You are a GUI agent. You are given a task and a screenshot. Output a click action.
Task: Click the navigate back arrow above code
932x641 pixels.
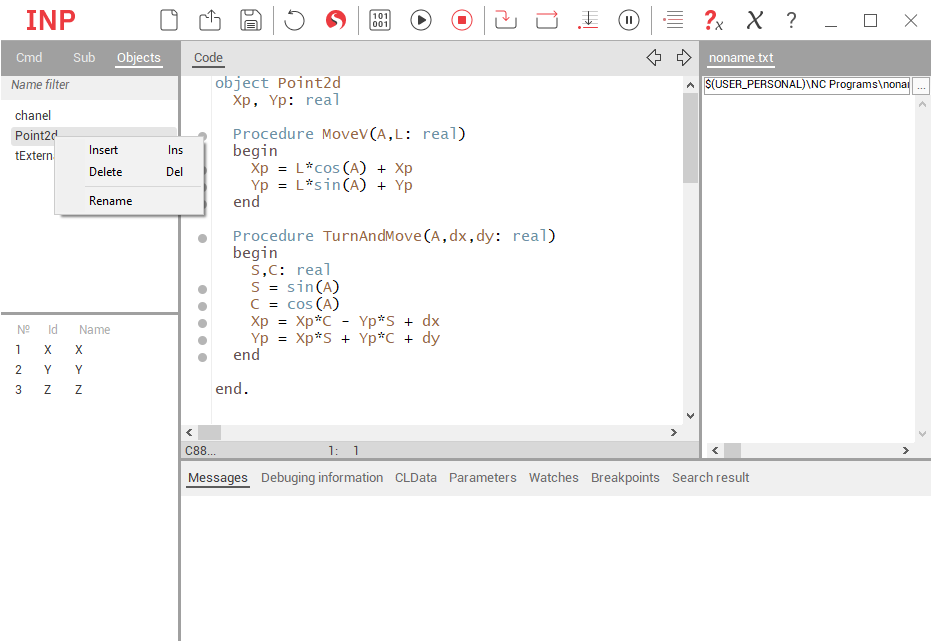tap(654, 58)
